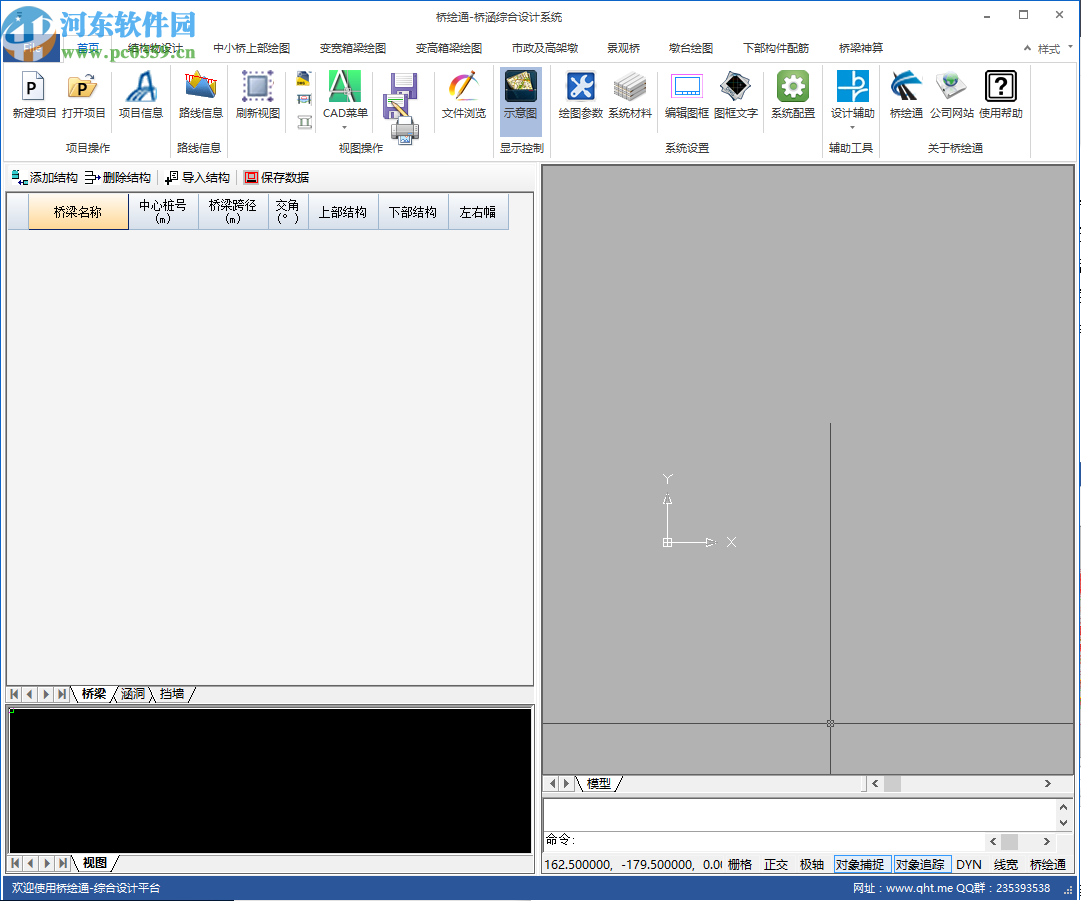Select the 桥梁名称 column header
This screenshot has width=1081, height=901.
[x=78, y=212]
